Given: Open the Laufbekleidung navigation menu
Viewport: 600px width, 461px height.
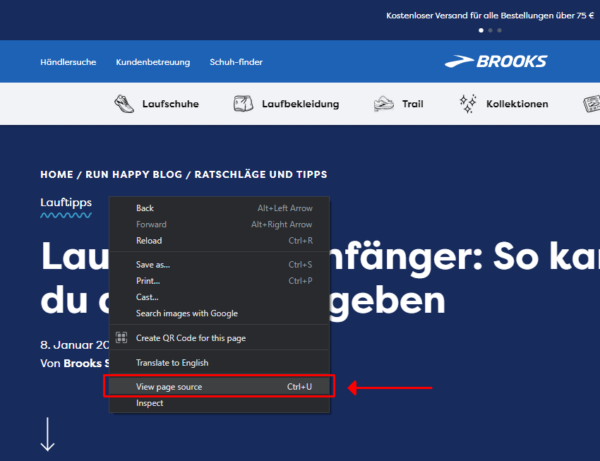Looking at the screenshot, I should [x=300, y=104].
